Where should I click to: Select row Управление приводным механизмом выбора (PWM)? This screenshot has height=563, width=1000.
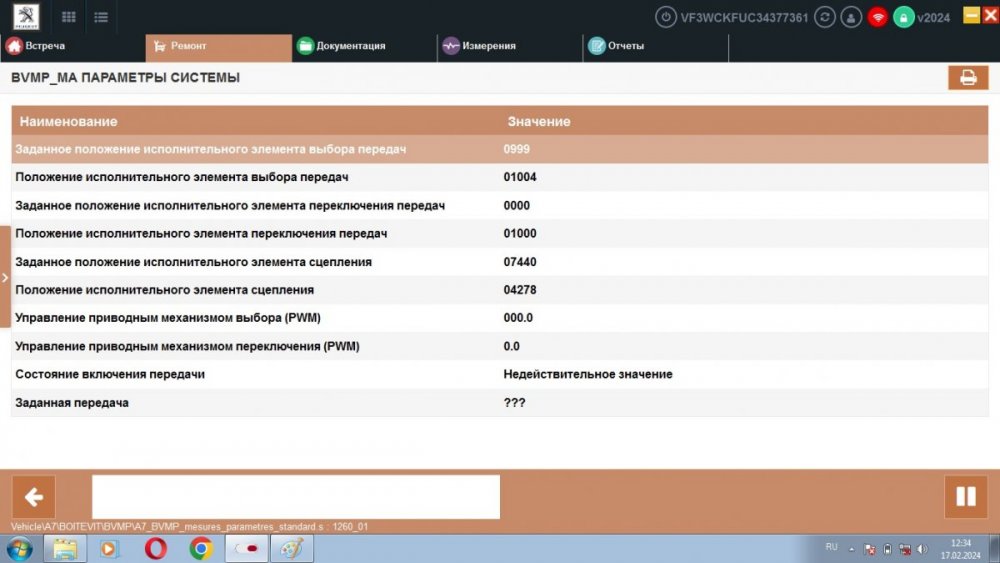coord(500,318)
